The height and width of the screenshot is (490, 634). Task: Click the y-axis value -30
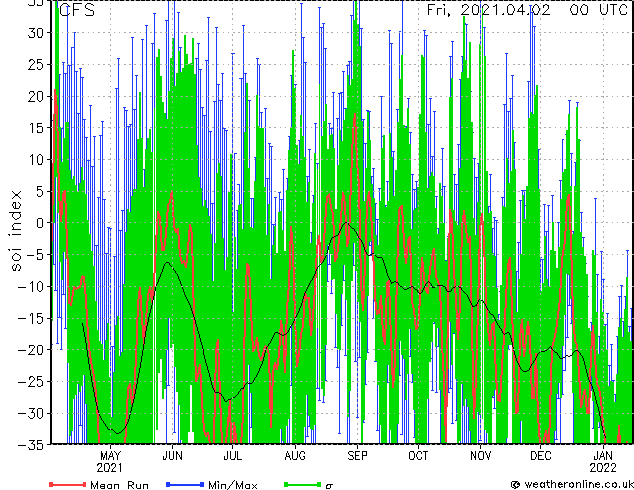[x=32, y=414]
